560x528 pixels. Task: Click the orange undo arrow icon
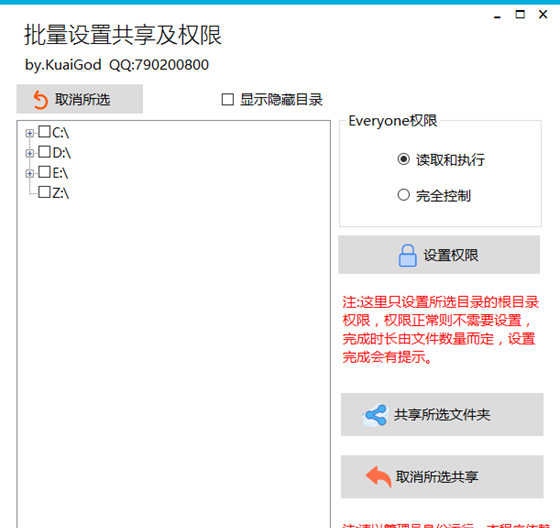coord(40,100)
